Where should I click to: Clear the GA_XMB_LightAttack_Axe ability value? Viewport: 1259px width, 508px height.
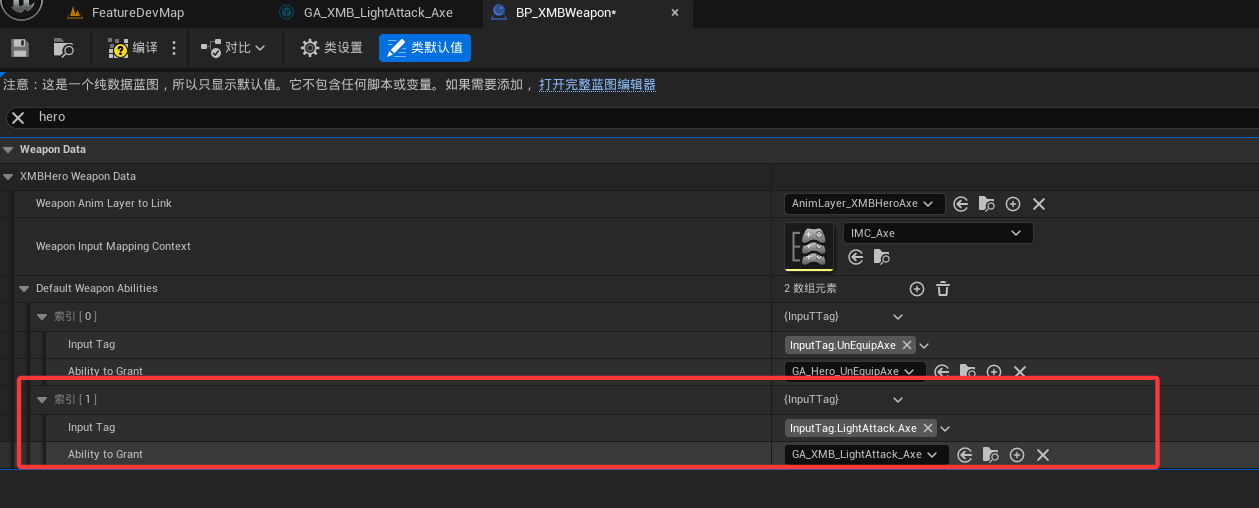coord(1043,455)
